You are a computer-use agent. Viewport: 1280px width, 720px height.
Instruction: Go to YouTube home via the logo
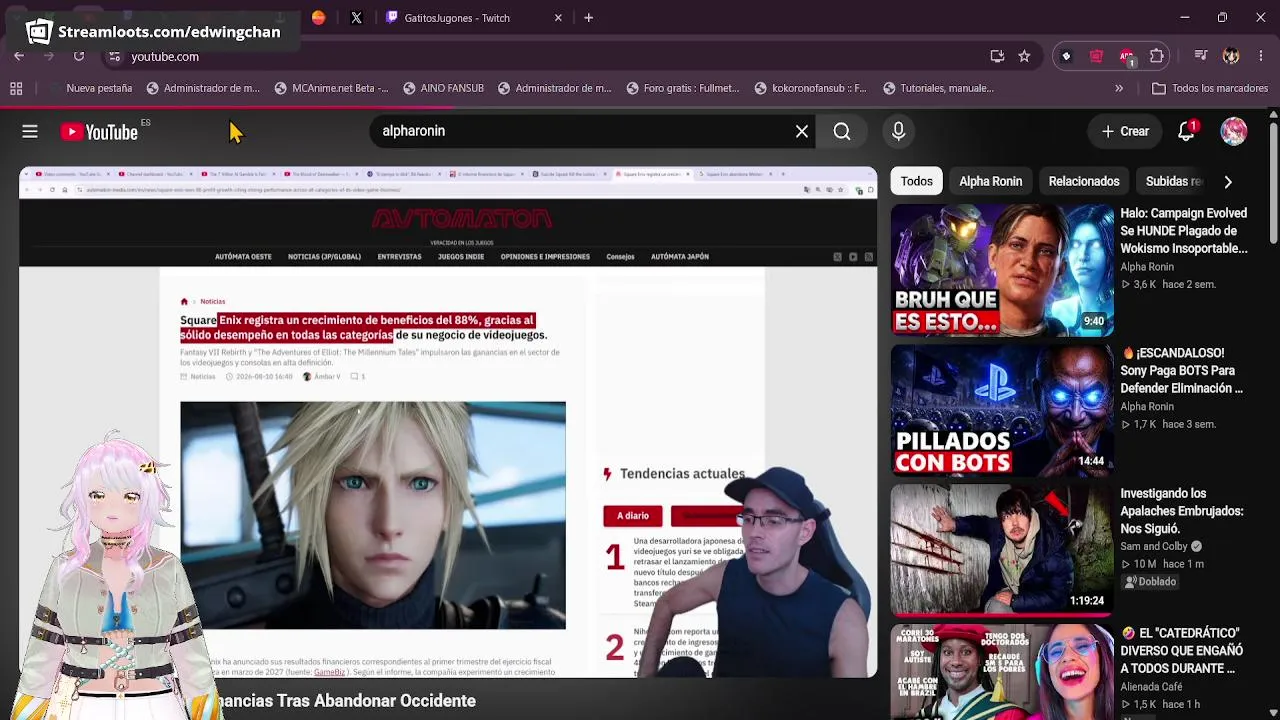pyautogui.click(x=99, y=131)
